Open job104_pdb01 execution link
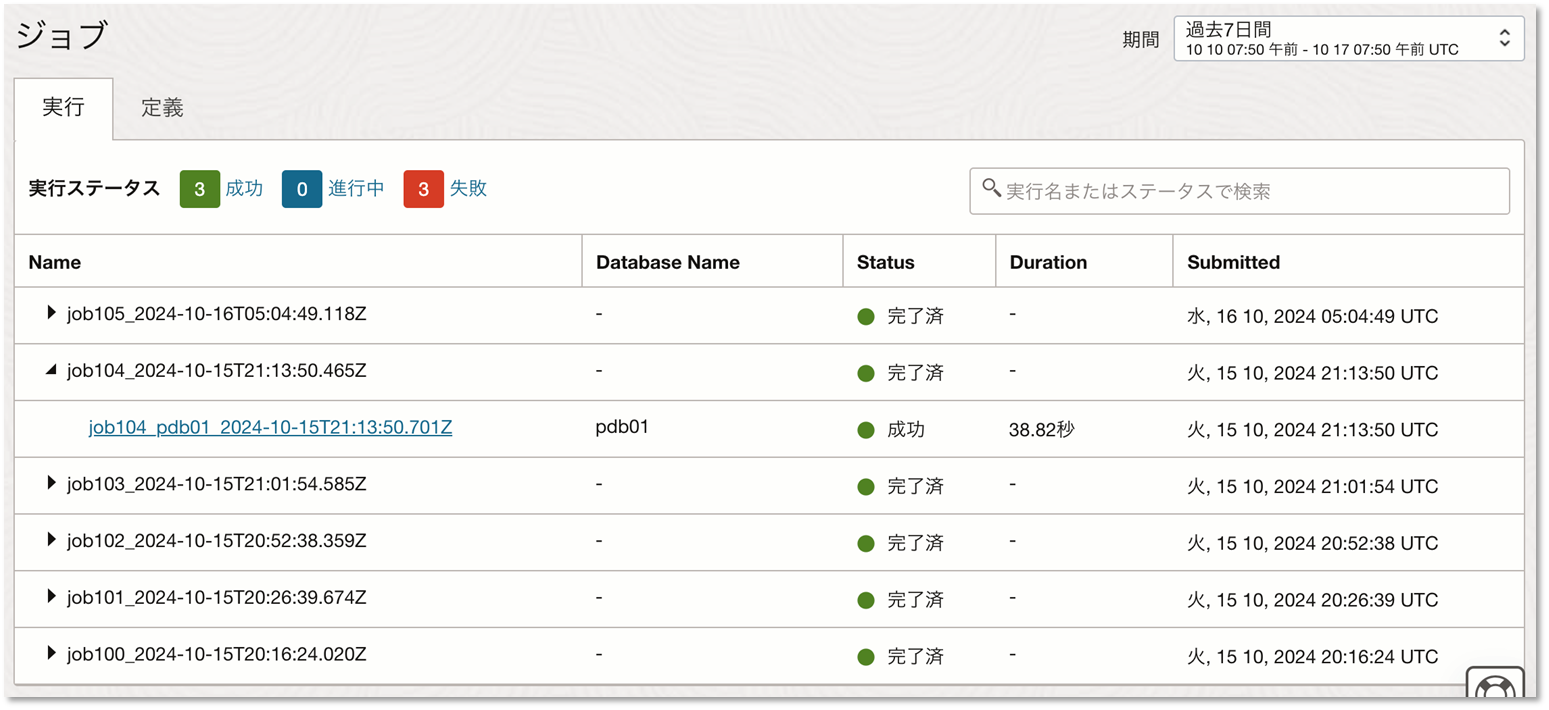The width and height of the screenshot is (1549, 710). click(270, 428)
